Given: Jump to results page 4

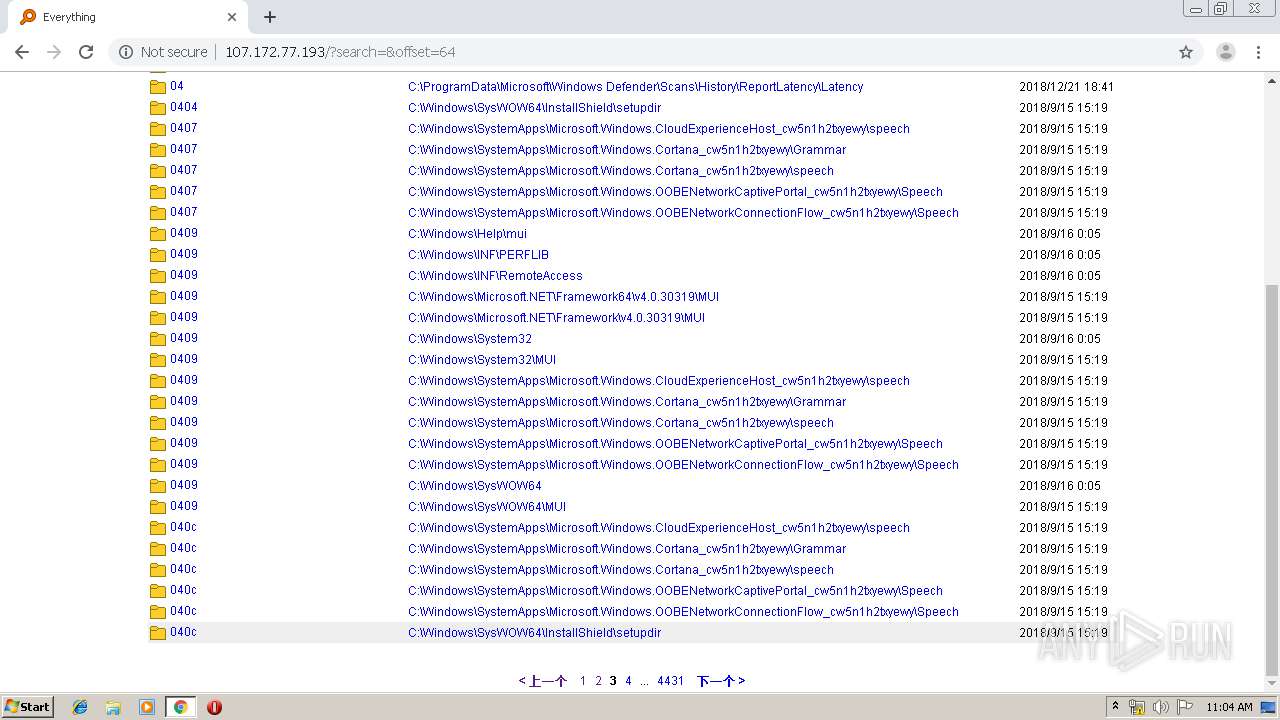Looking at the screenshot, I should 628,681.
